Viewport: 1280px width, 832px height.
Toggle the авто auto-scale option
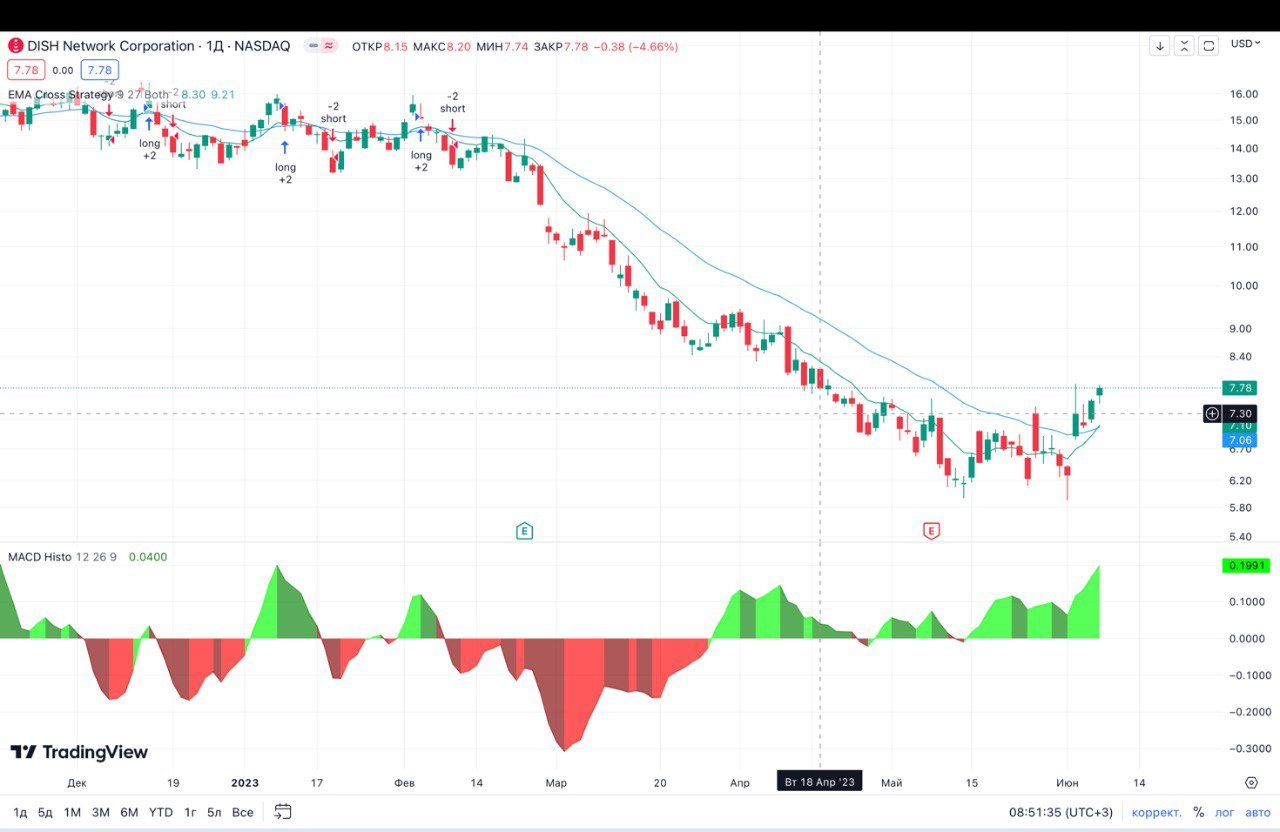tap(1255, 812)
